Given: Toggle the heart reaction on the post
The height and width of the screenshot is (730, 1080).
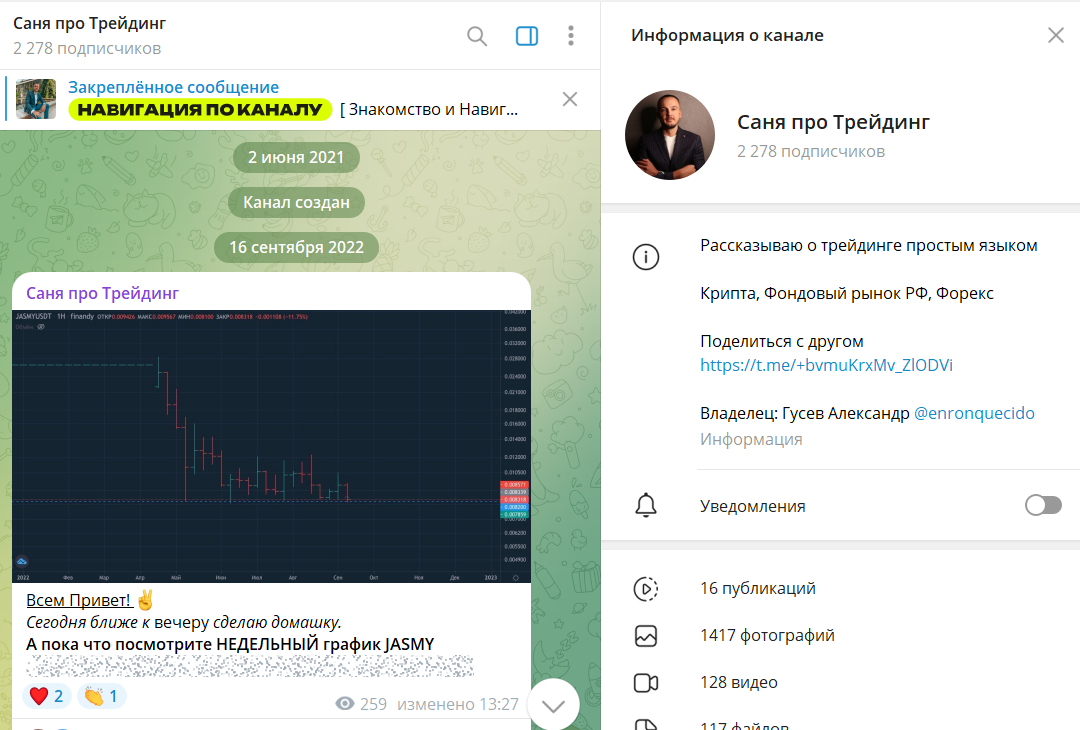Looking at the screenshot, I should point(46,694).
